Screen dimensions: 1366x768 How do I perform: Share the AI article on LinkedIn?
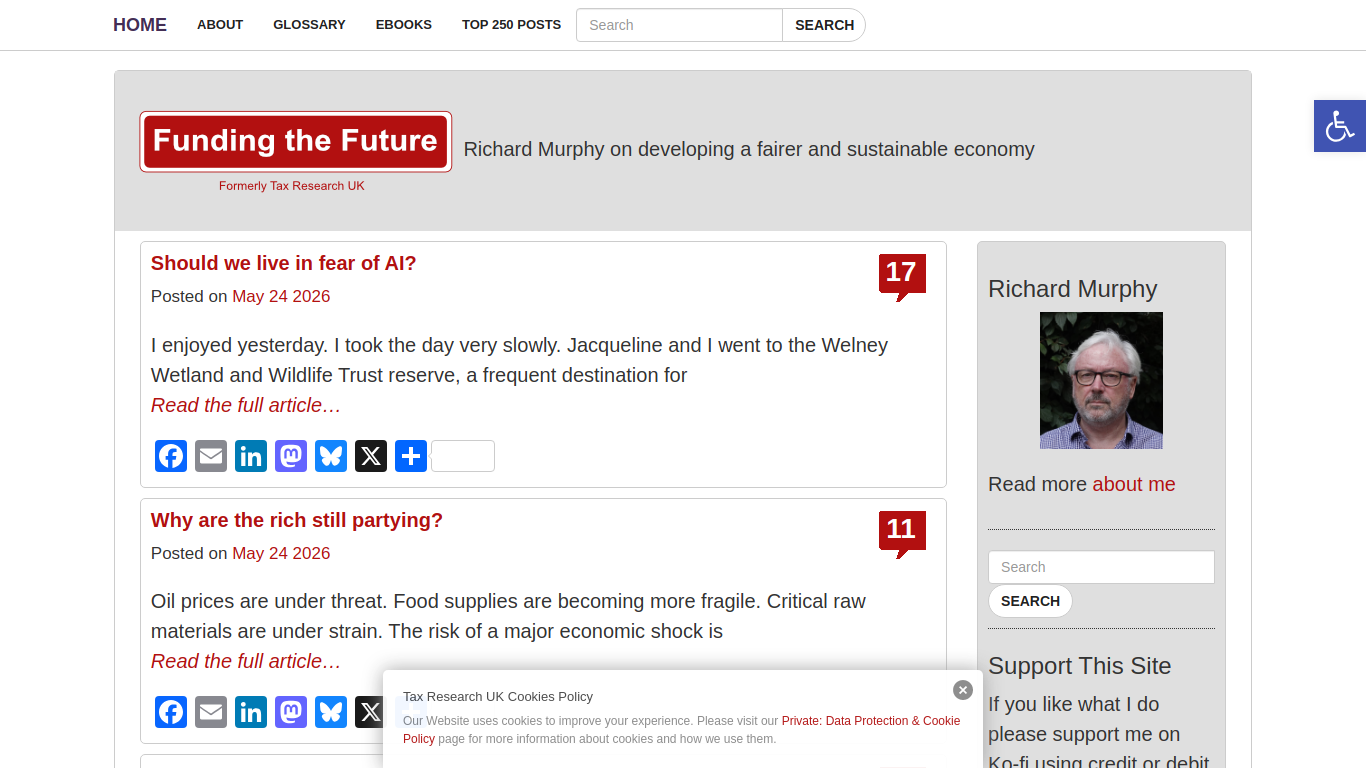[x=251, y=456]
